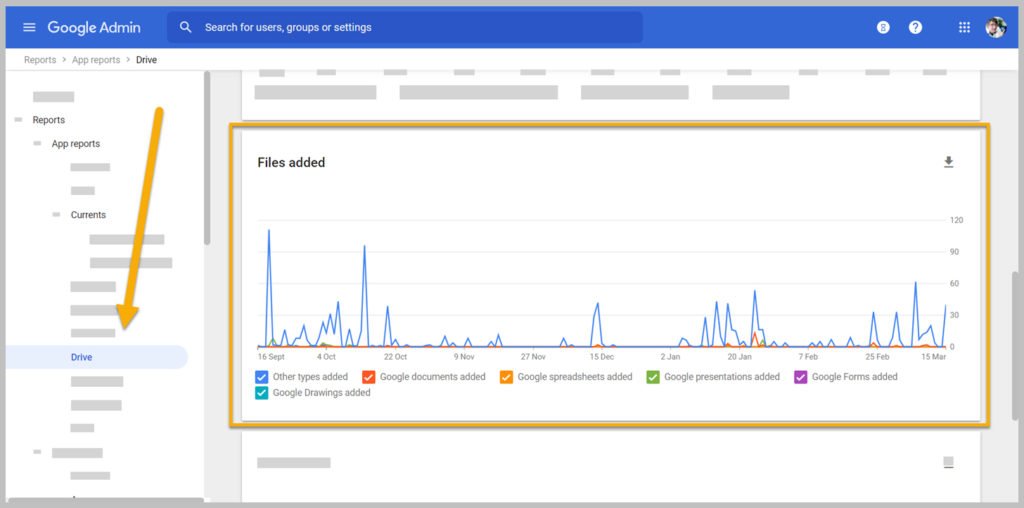This screenshot has width=1024, height=508.
Task: Open the main hamburger menu
Action: pyautogui.click(x=29, y=27)
